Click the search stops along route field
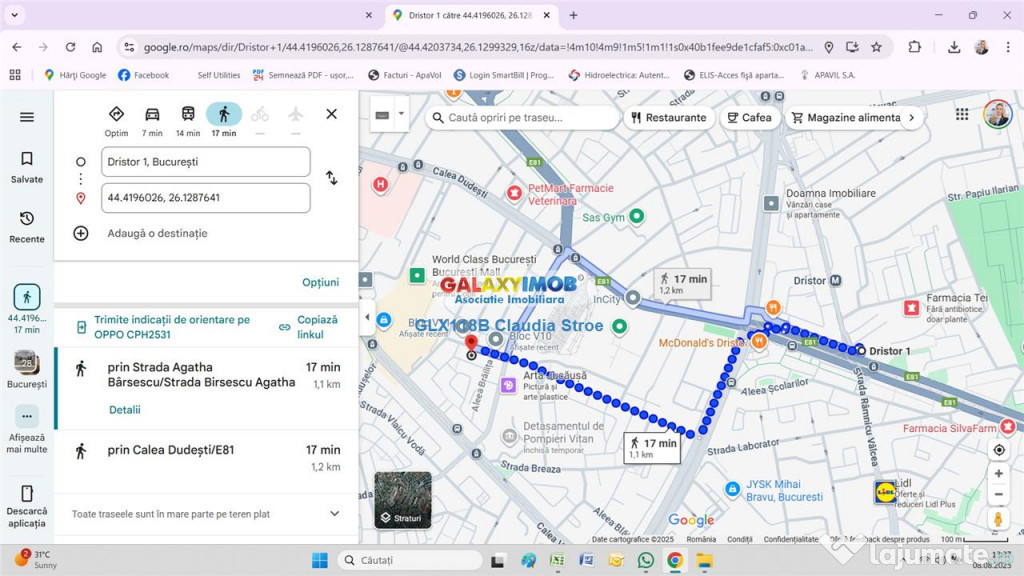The image size is (1024, 576). pyautogui.click(x=522, y=118)
